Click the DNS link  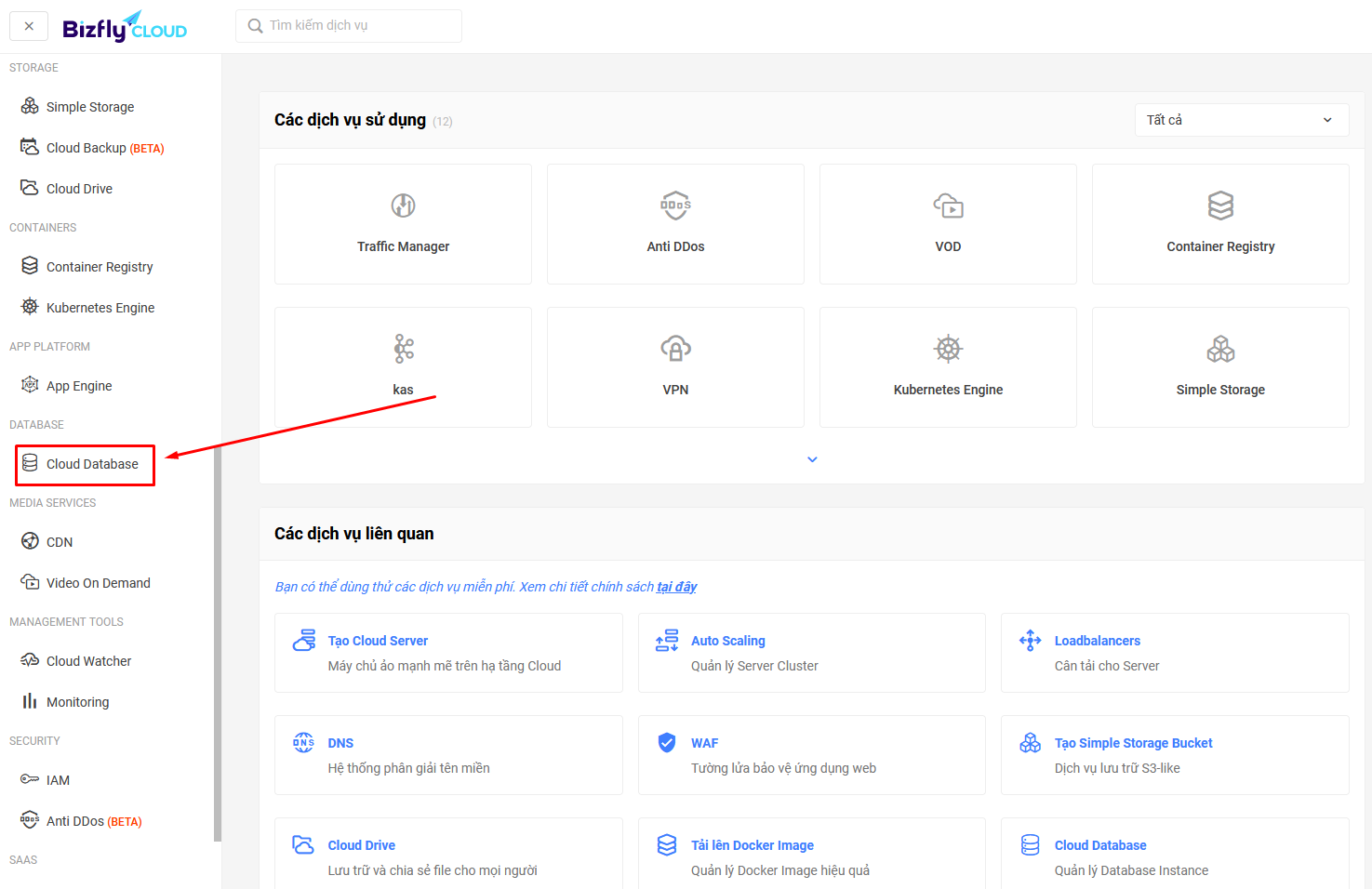[x=340, y=743]
